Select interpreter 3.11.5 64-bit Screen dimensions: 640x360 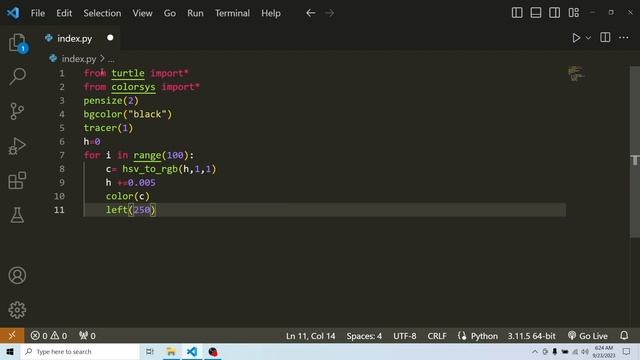pyautogui.click(x=531, y=336)
